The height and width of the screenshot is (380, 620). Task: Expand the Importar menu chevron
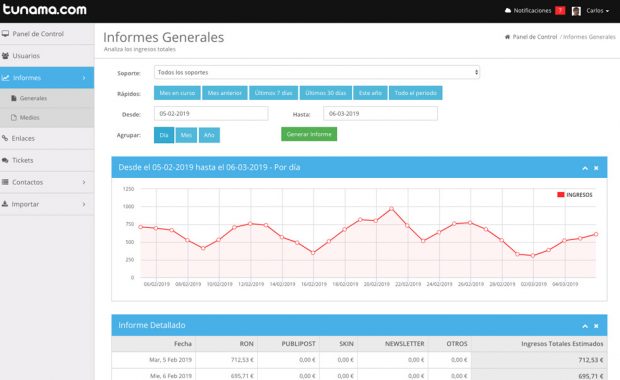(84, 204)
